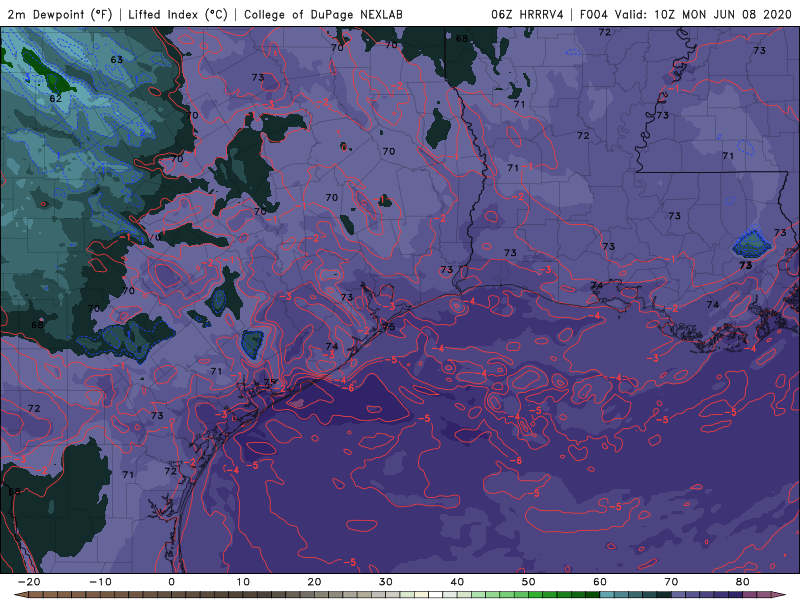Viewport: 800px width, 600px height.
Task: Click the green color bar segment above '50'
Action: click(x=536, y=595)
